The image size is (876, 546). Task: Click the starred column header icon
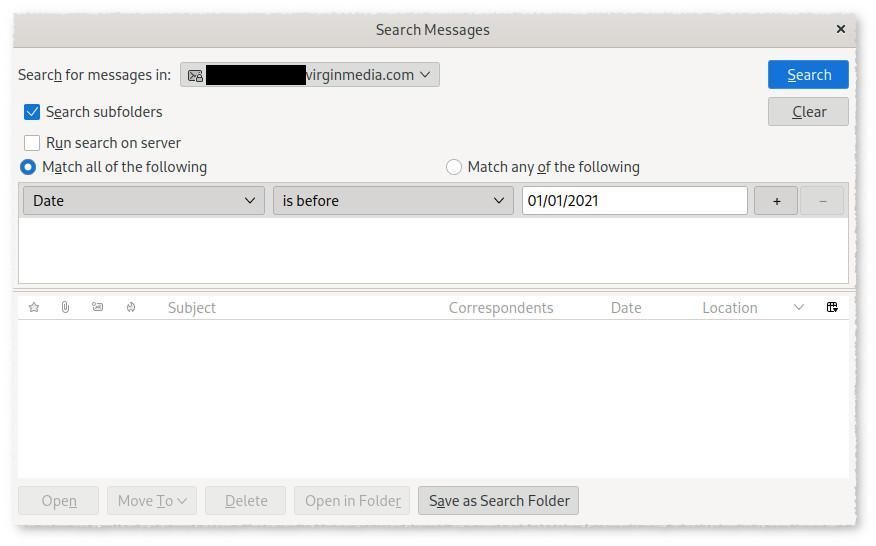[x=34, y=307]
